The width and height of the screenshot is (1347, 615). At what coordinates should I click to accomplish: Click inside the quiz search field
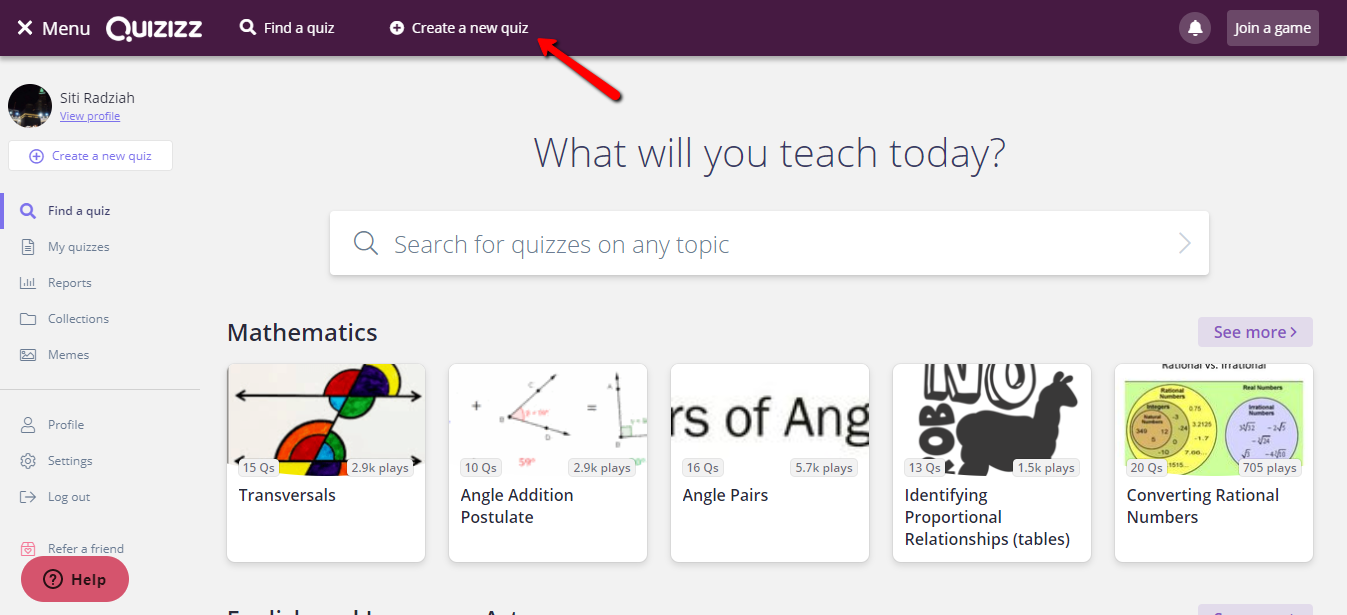pyautogui.click(x=700, y=242)
